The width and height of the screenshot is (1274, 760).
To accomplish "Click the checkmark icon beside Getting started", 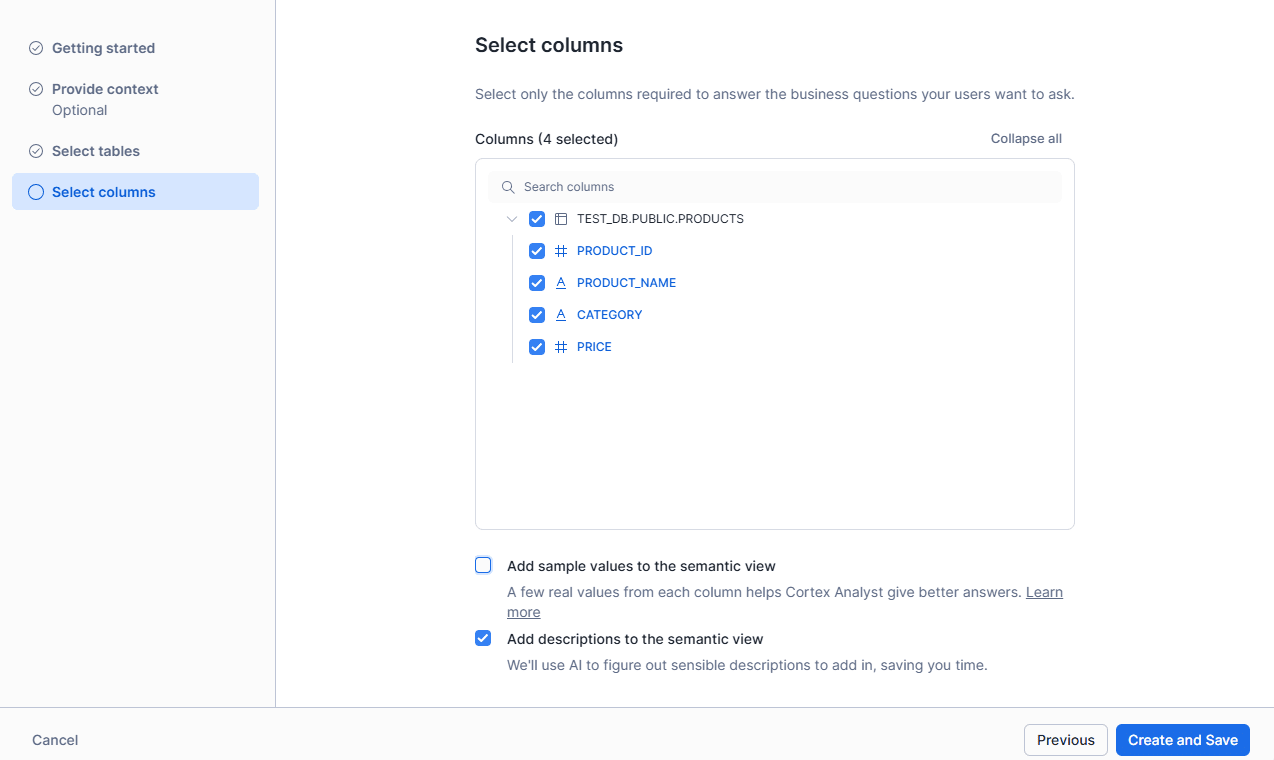I will (x=36, y=48).
